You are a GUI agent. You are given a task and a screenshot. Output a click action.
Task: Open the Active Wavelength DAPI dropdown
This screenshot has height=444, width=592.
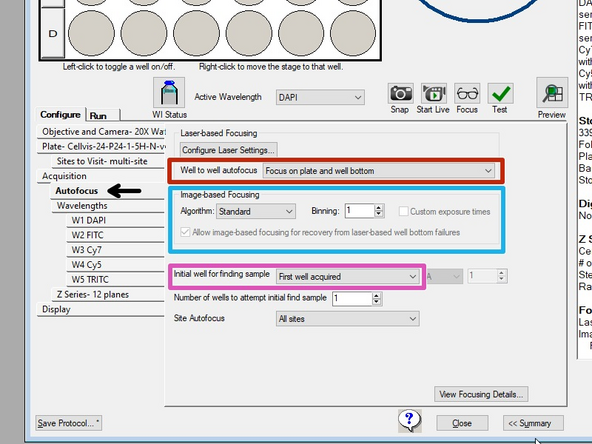coord(320,97)
